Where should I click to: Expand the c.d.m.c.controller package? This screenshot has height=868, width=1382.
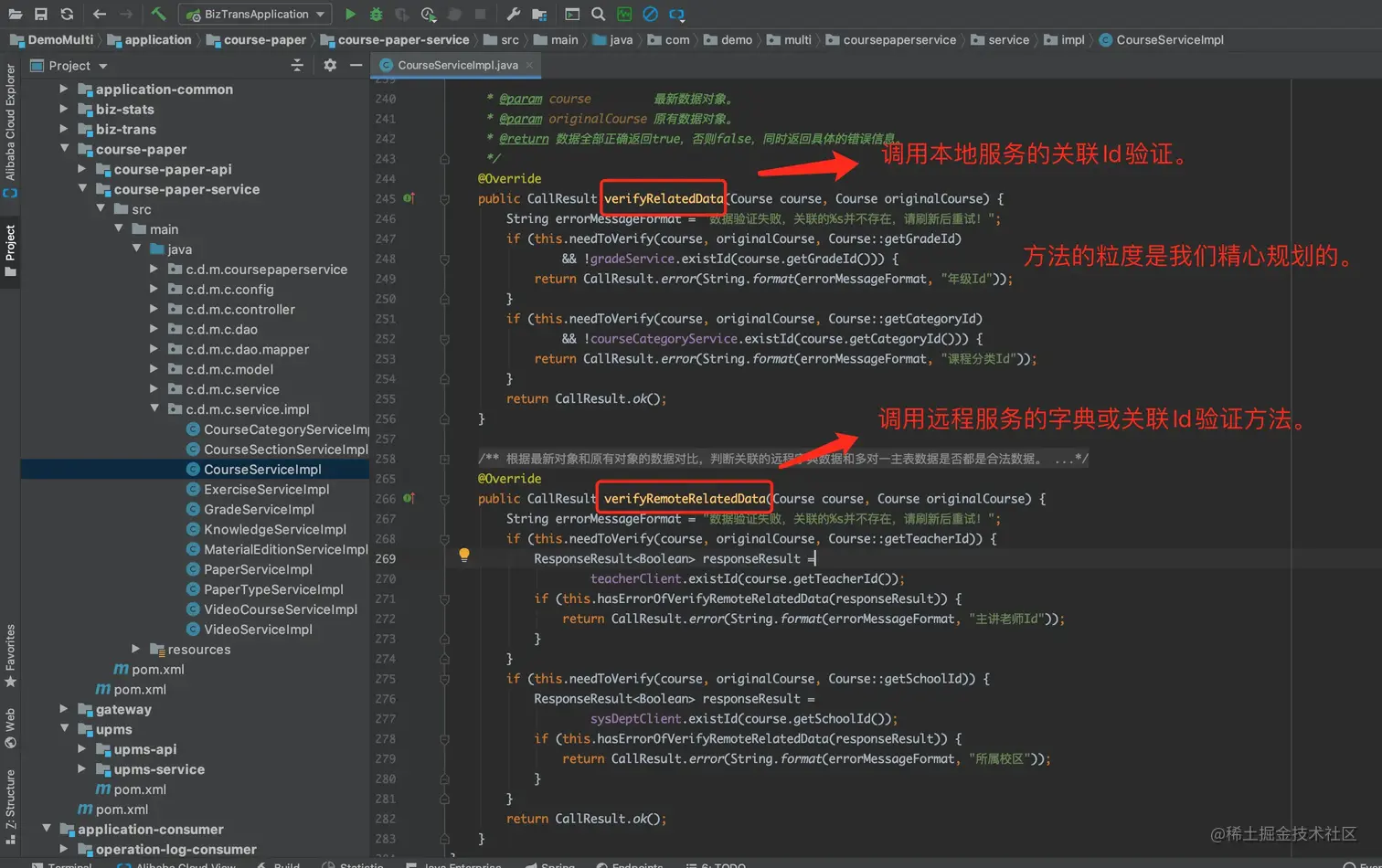[x=154, y=309]
